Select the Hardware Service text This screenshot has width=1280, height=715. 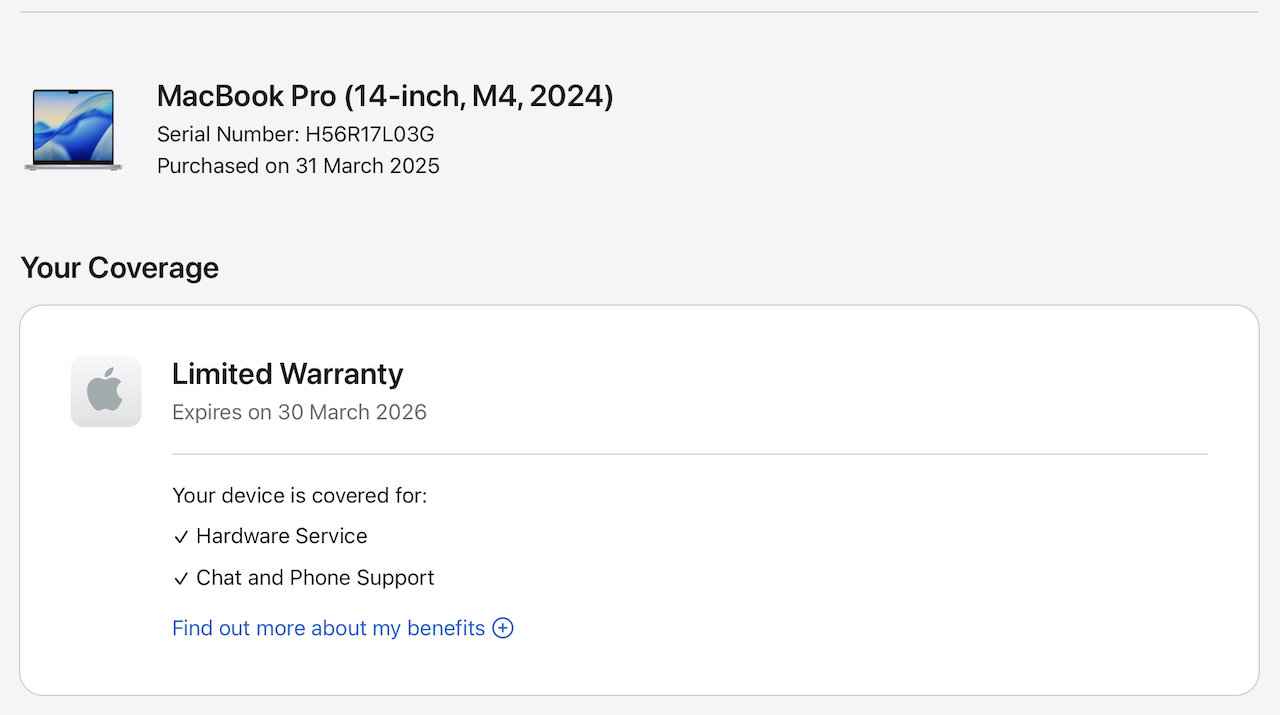(x=282, y=536)
